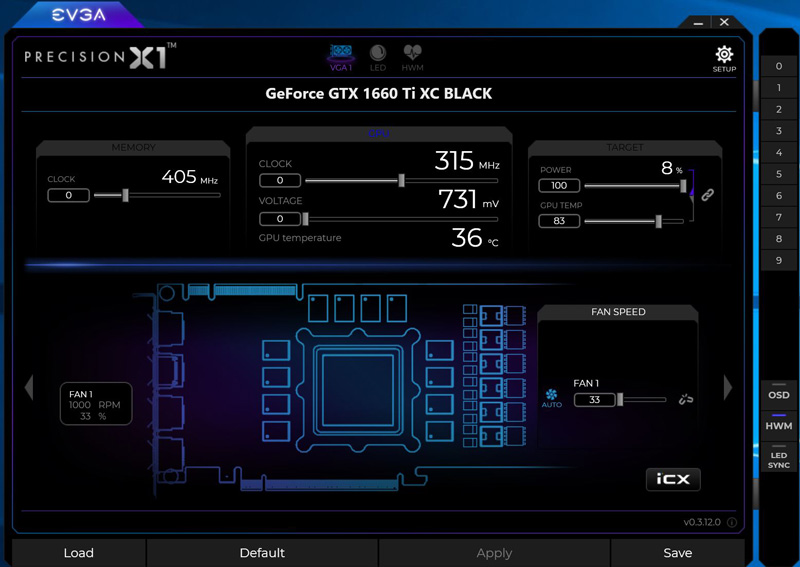Select profile 0
800x567 pixels.
(x=779, y=66)
